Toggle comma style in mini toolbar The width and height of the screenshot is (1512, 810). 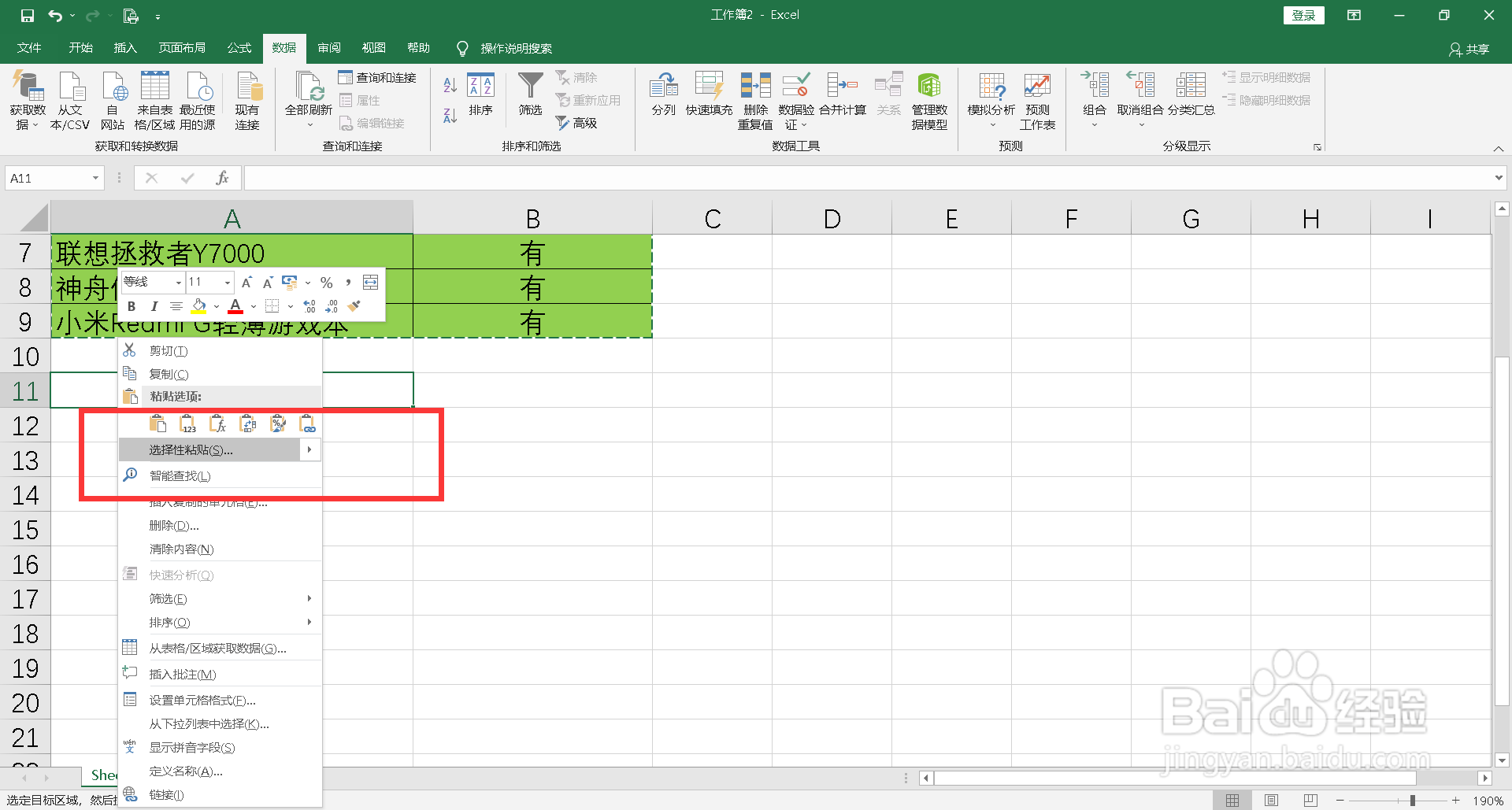tap(348, 282)
